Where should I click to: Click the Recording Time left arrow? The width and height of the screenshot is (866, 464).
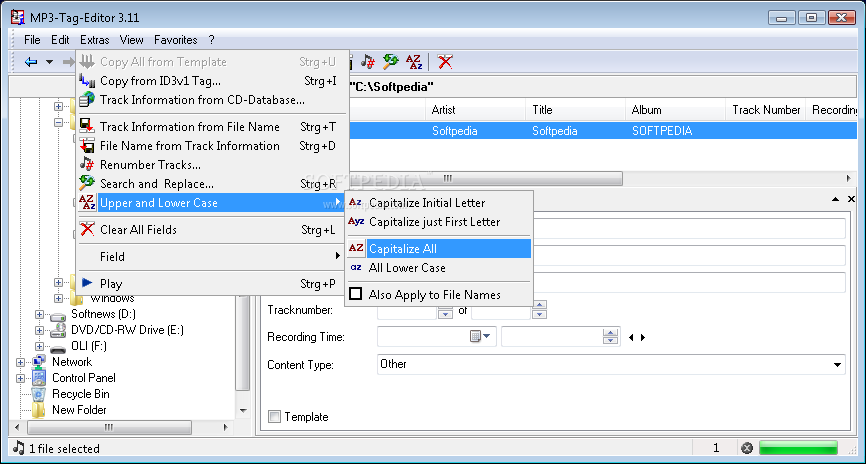pyautogui.click(x=631, y=337)
